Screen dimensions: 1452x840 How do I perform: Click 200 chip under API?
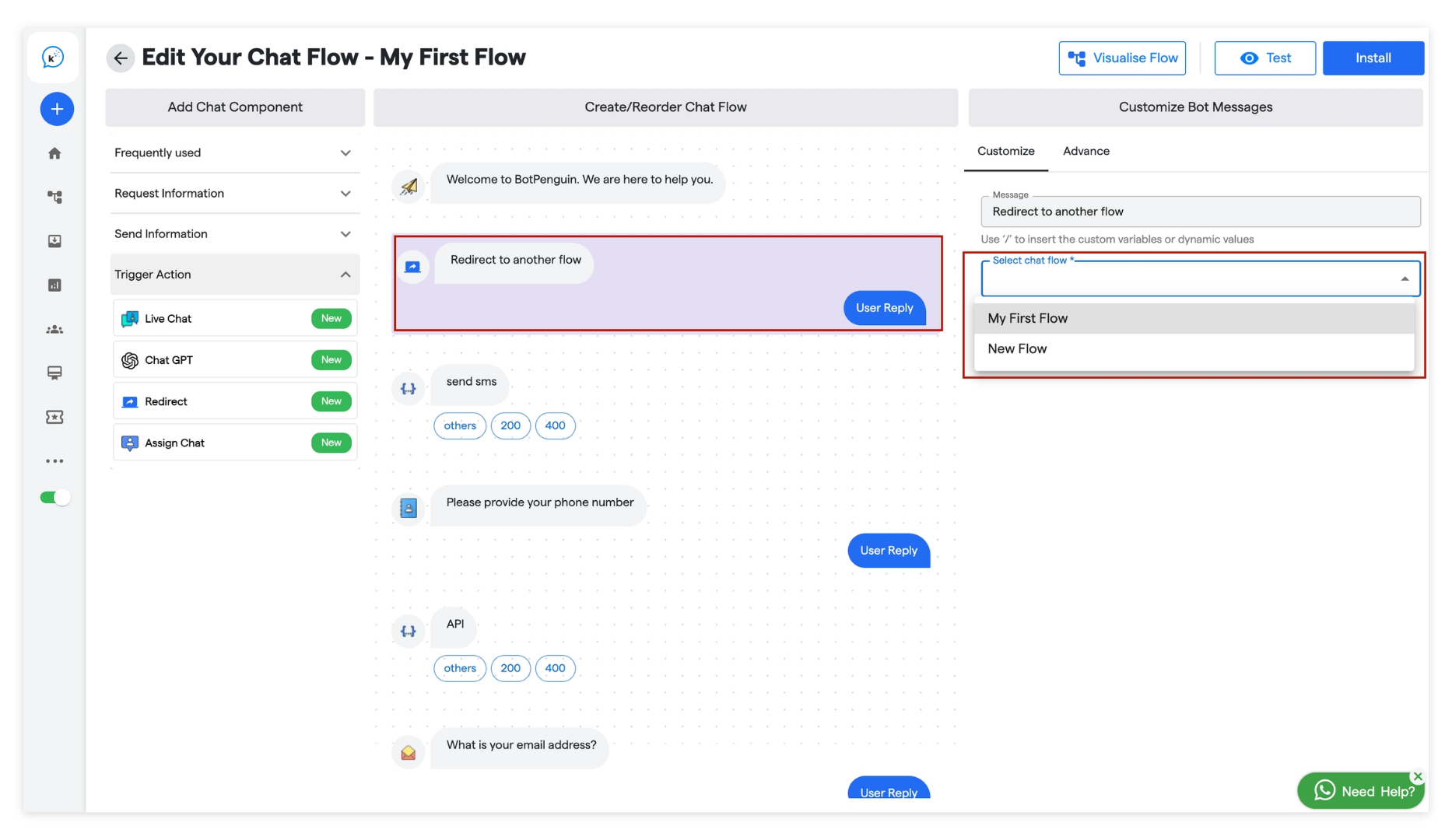[510, 668]
